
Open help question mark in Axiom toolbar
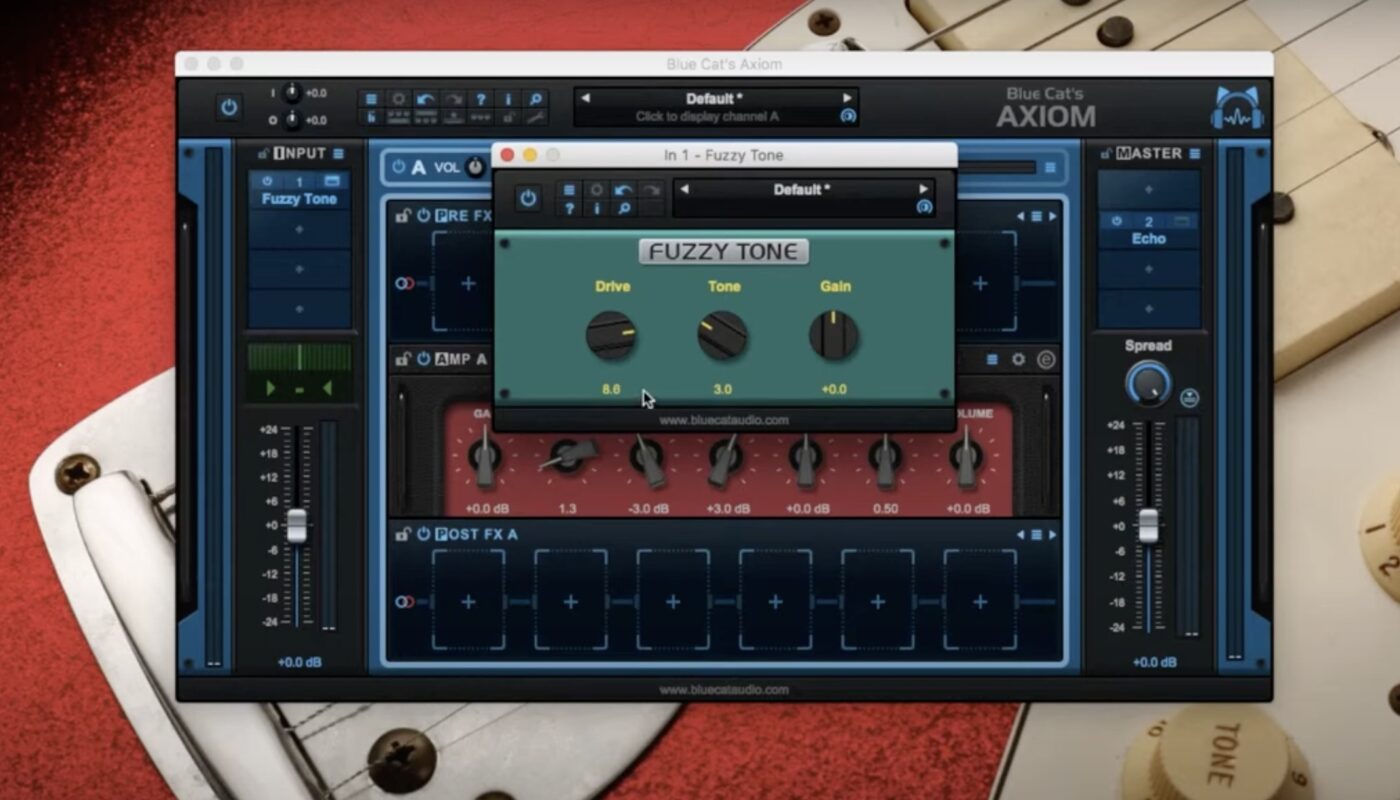(481, 99)
